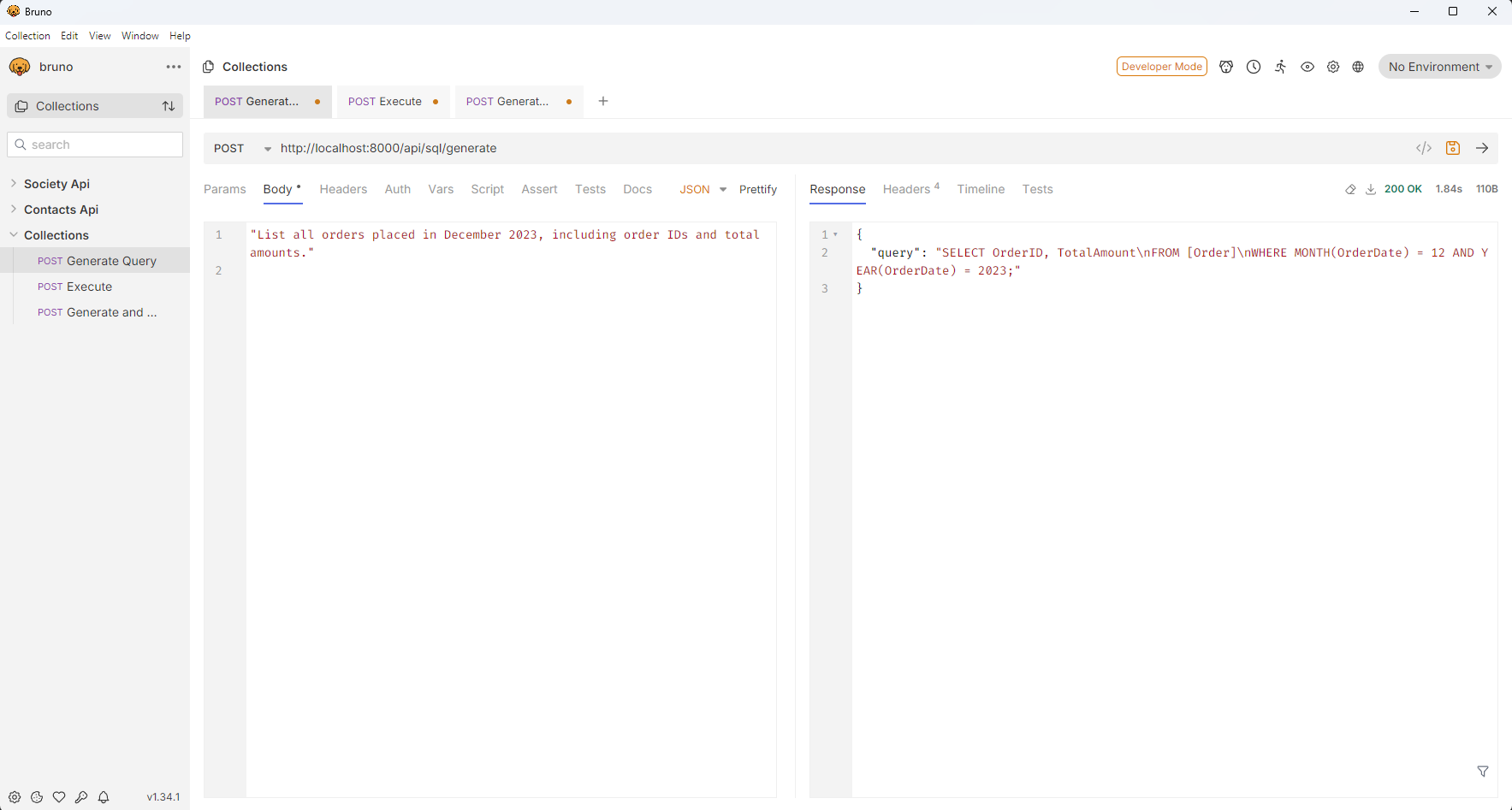Click the sidebar search field

click(94, 144)
